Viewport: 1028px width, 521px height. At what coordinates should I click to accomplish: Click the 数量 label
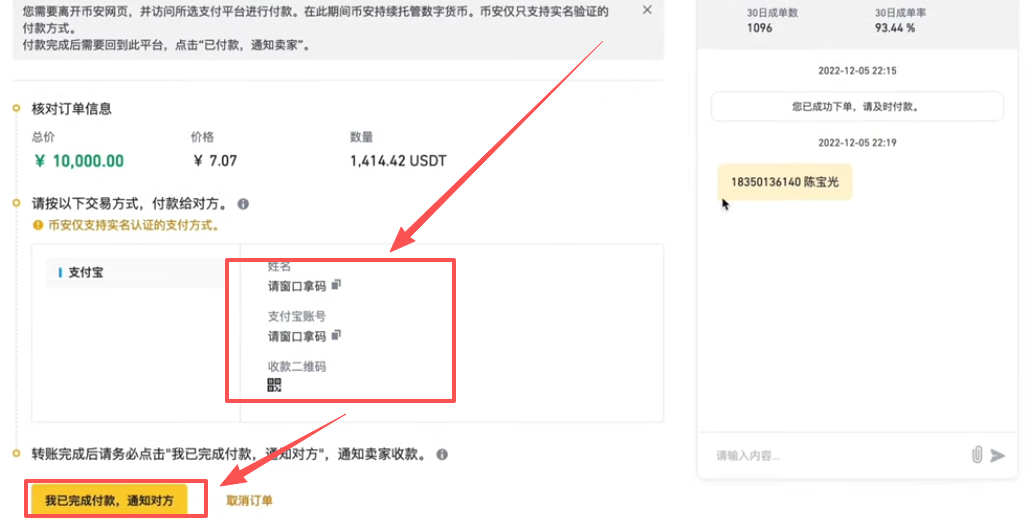click(x=361, y=137)
